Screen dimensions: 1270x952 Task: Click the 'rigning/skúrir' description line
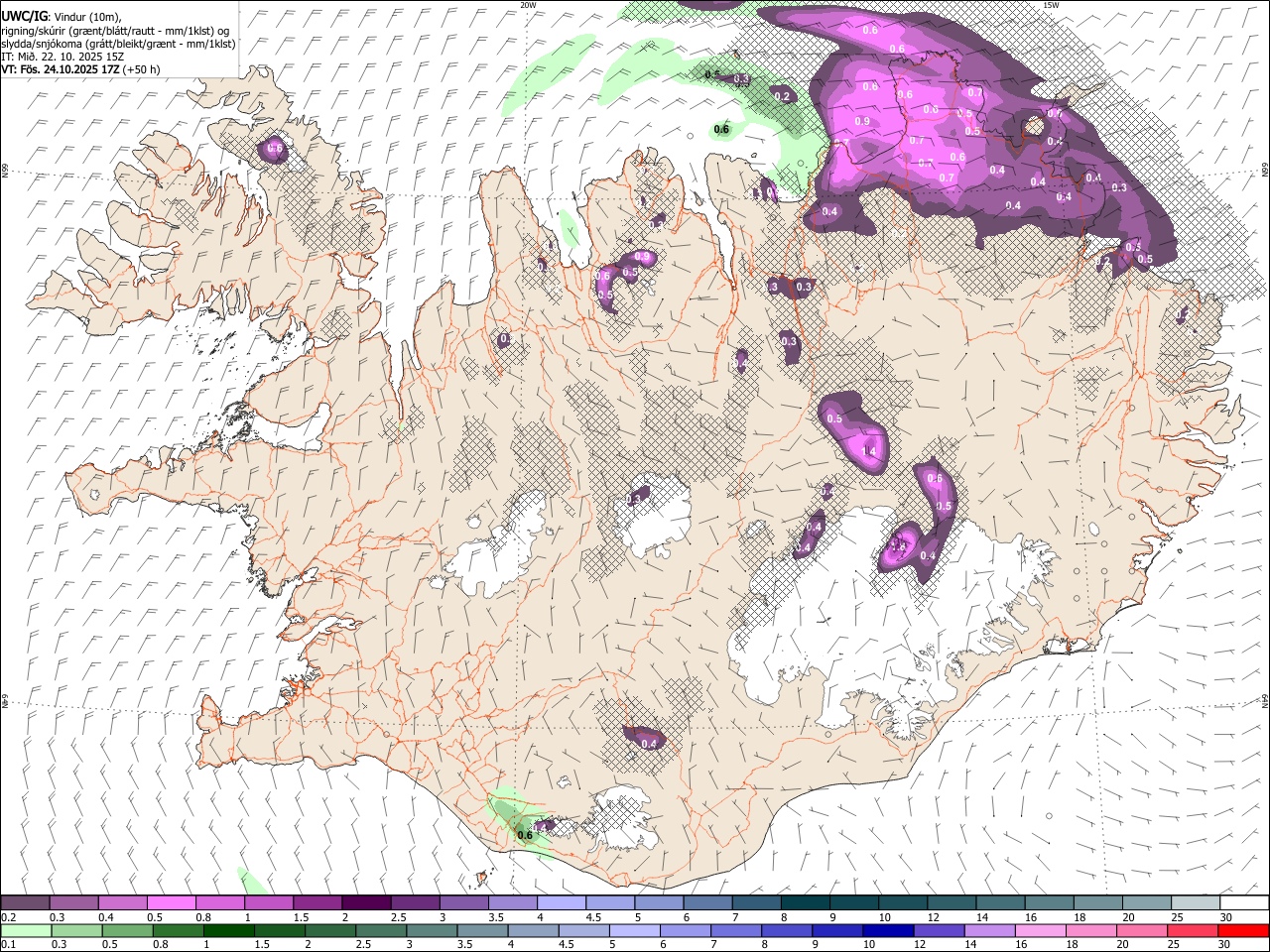(115, 30)
